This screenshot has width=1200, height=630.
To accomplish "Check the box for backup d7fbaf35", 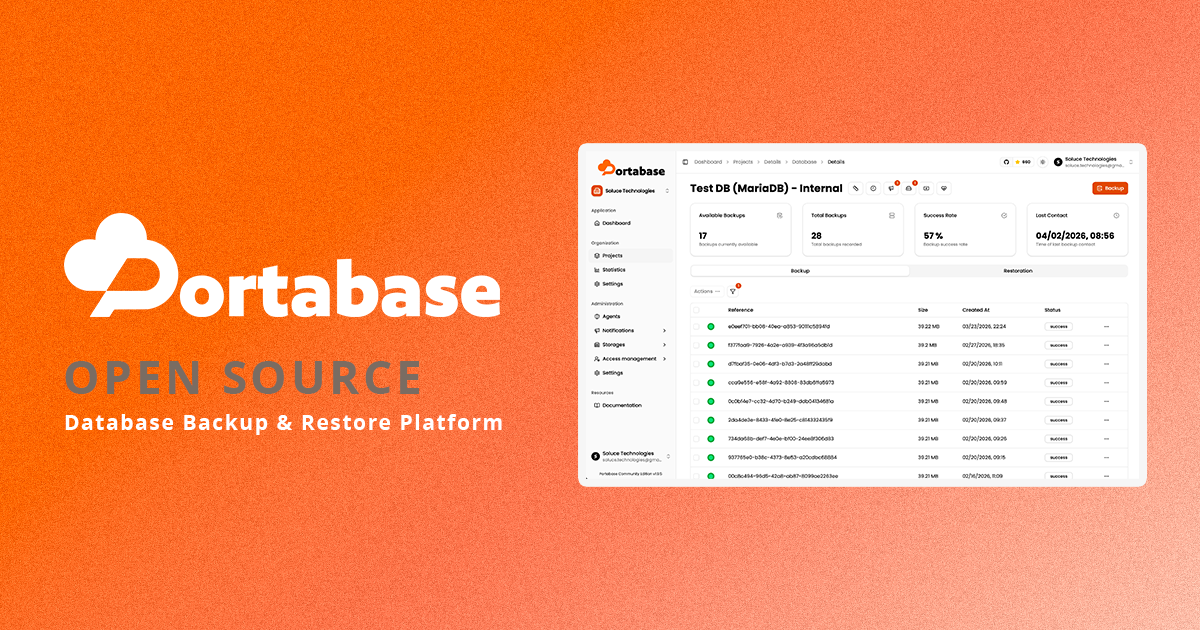I will [x=696, y=364].
